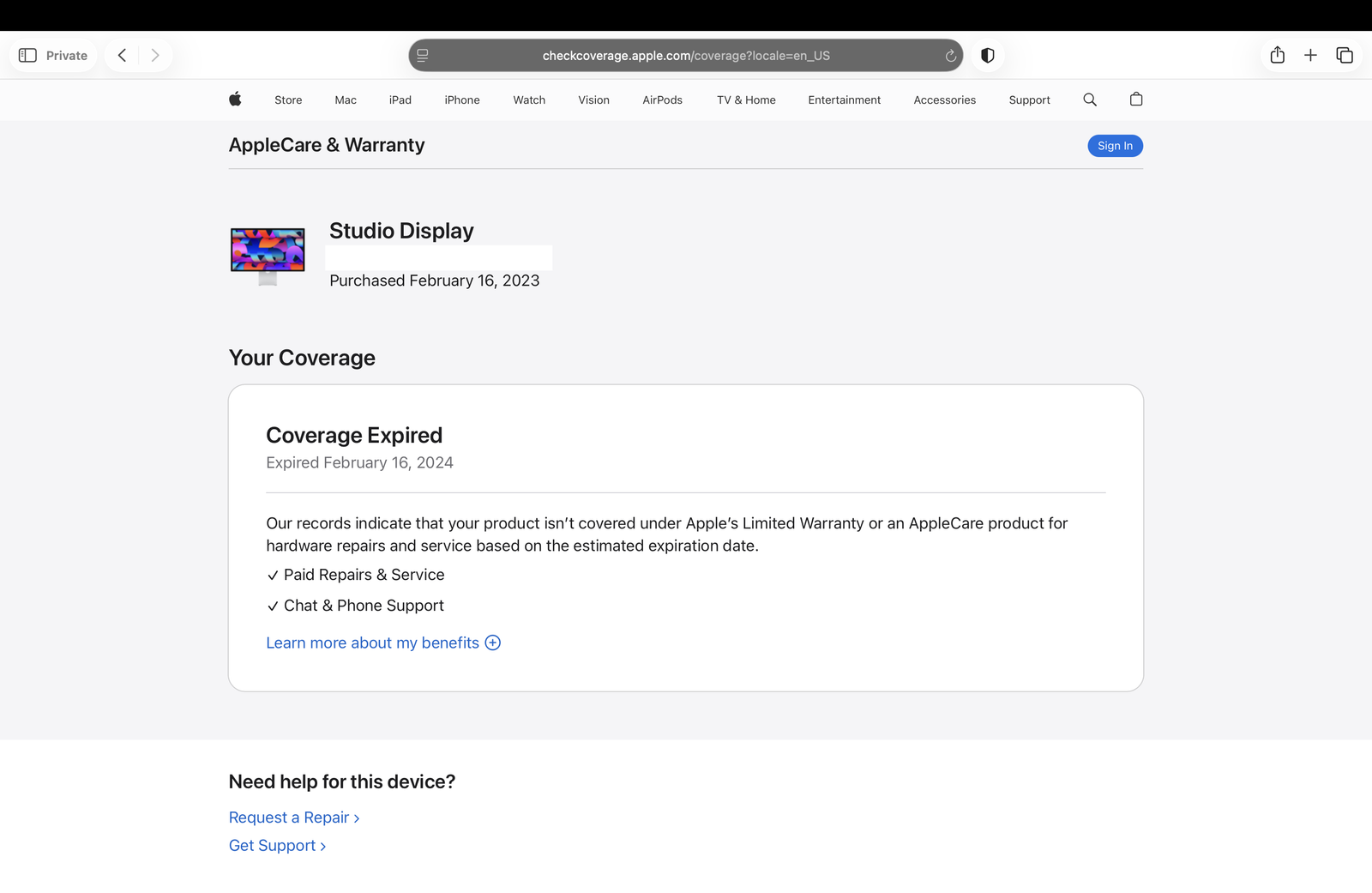
Task: Click 'Chat & Phone Support' item
Action: tap(356, 606)
